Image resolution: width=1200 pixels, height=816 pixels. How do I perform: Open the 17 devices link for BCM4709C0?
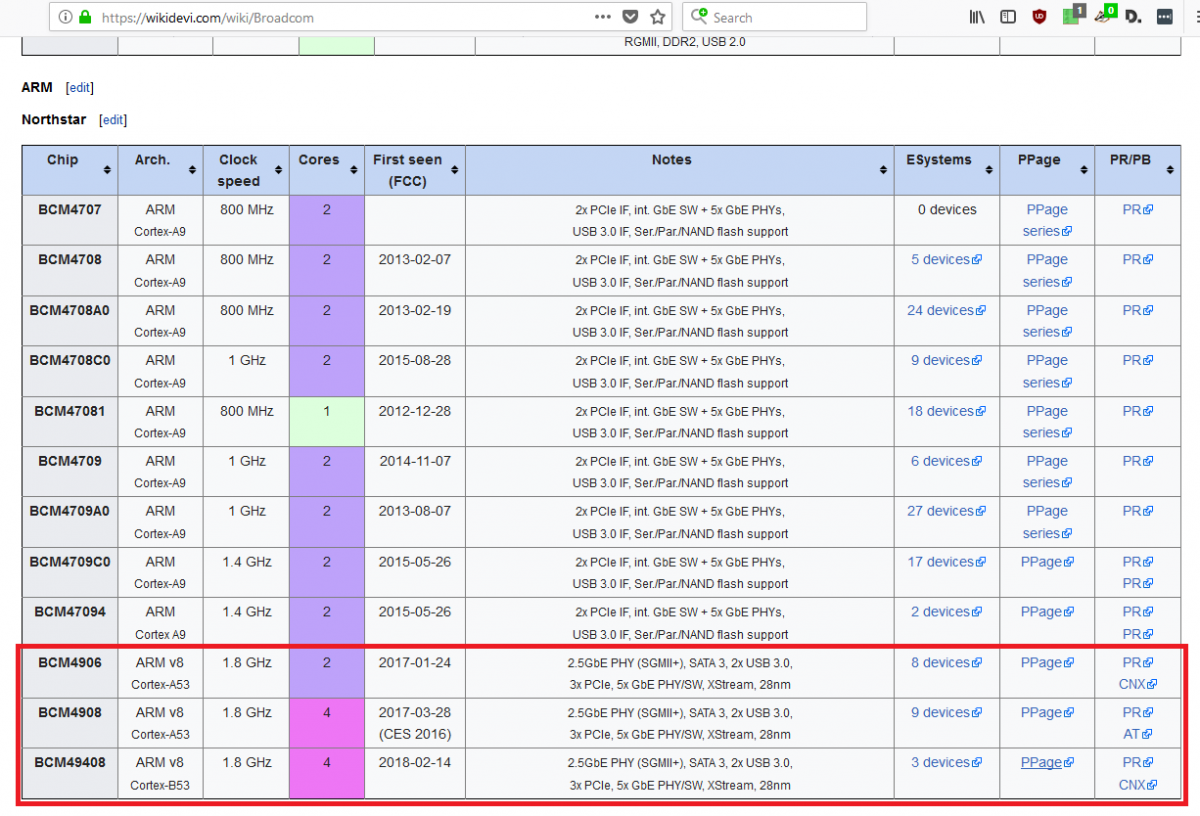(x=946, y=562)
